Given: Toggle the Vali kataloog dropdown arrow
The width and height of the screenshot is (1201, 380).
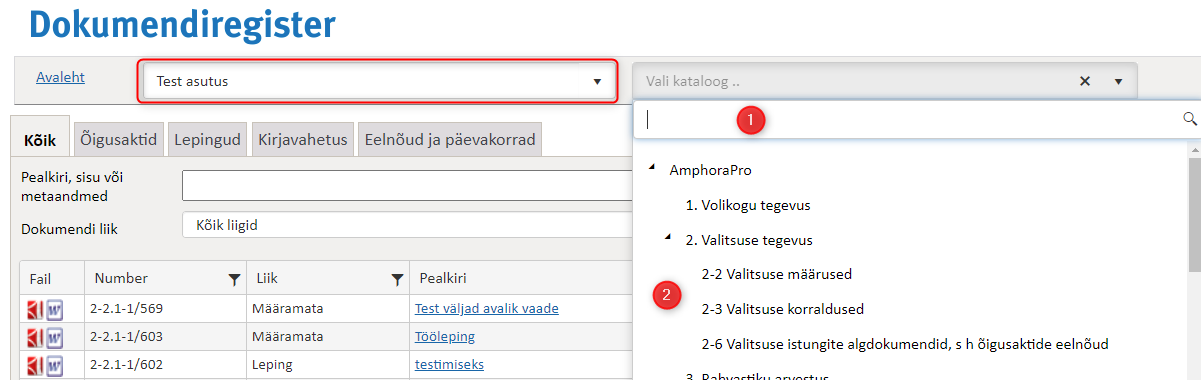Looking at the screenshot, I should [x=1118, y=81].
